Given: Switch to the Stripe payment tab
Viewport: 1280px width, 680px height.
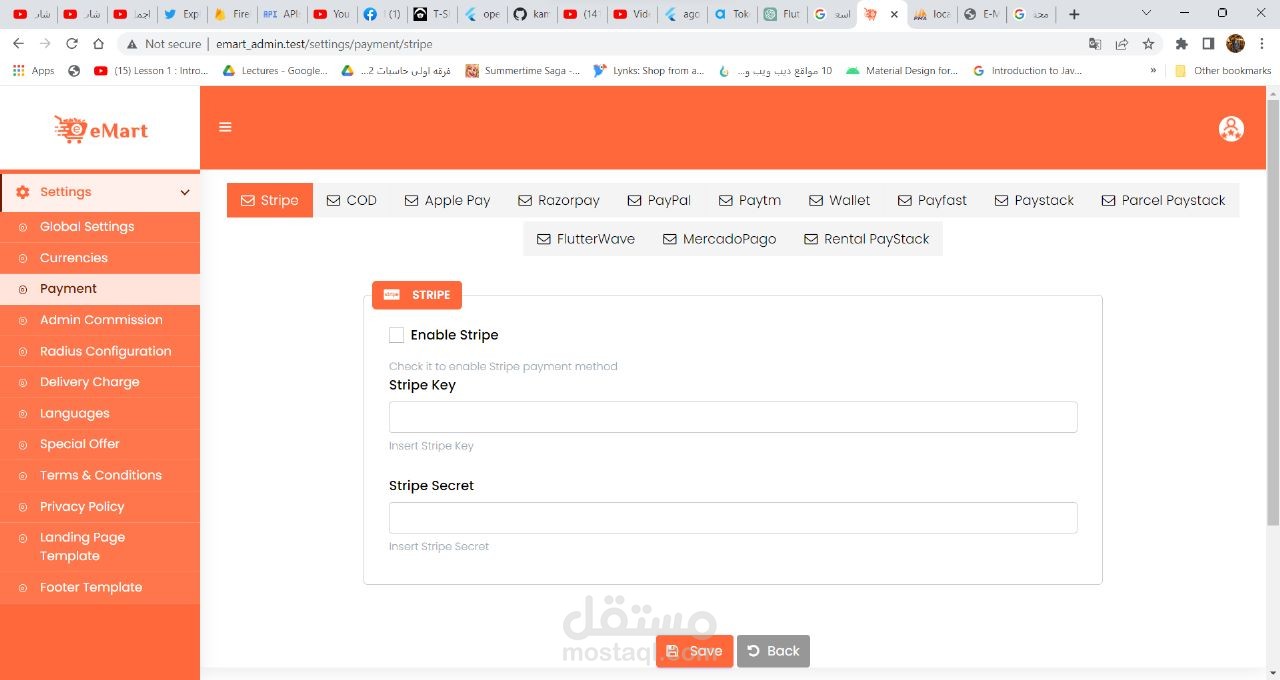Looking at the screenshot, I should [x=270, y=200].
